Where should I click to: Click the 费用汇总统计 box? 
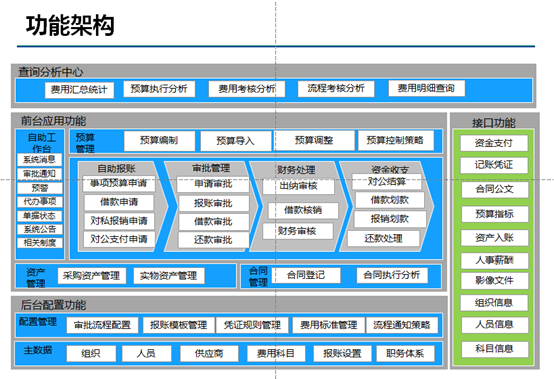79,90
